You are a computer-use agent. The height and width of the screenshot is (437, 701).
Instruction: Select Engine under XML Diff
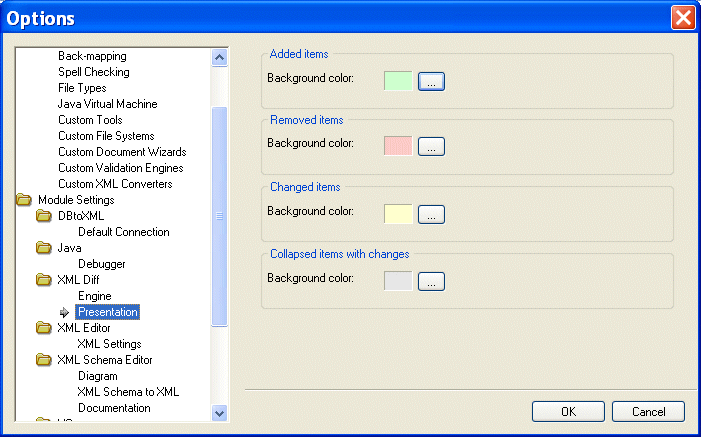pyautogui.click(x=95, y=296)
